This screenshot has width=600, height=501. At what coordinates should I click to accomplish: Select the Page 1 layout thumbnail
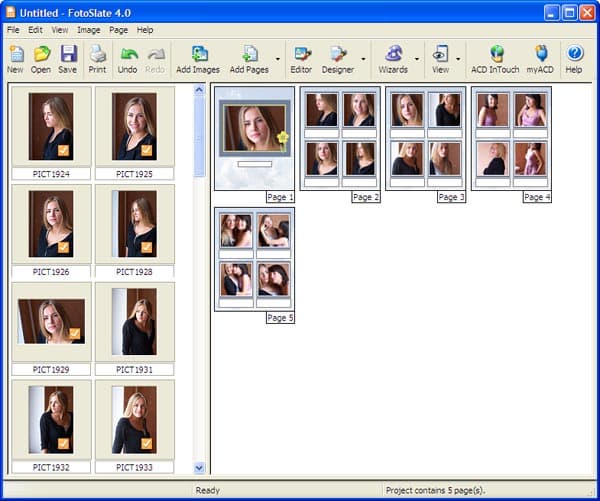254,138
